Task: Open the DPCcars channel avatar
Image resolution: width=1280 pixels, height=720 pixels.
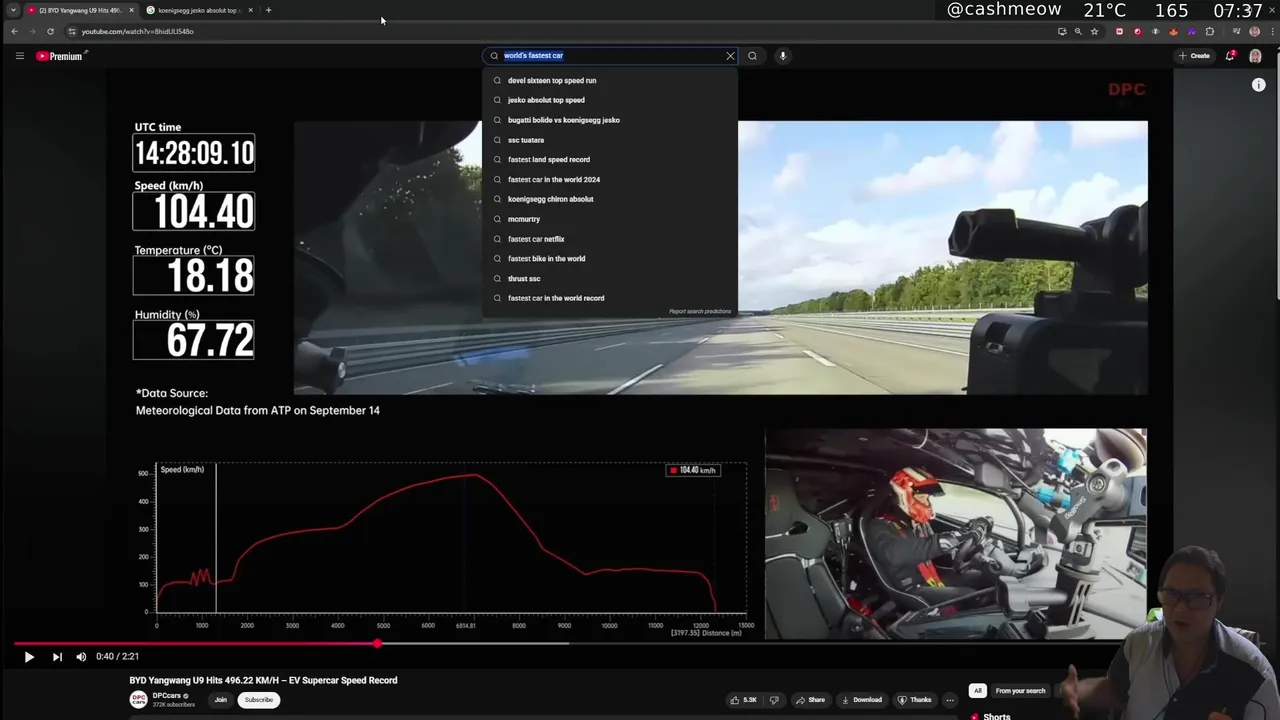Action: pyautogui.click(x=139, y=700)
